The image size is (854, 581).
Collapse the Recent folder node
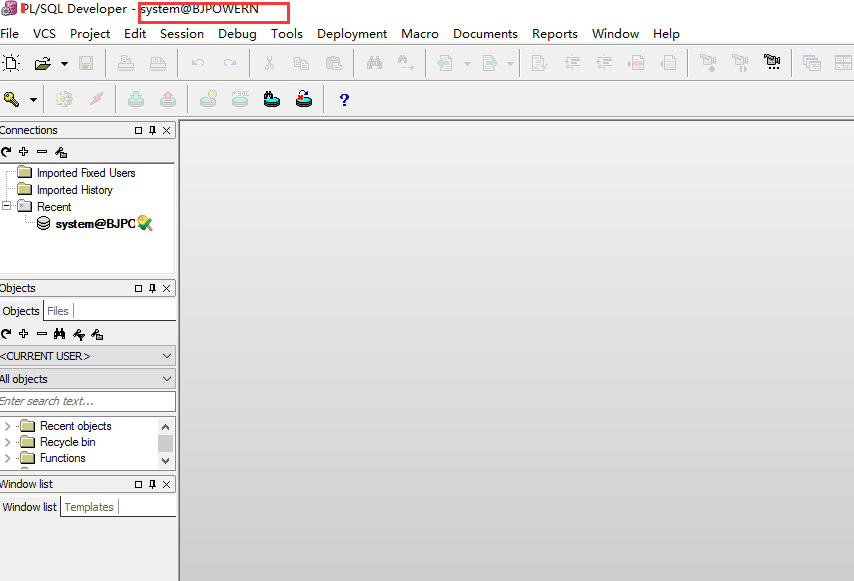[x=7, y=206]
